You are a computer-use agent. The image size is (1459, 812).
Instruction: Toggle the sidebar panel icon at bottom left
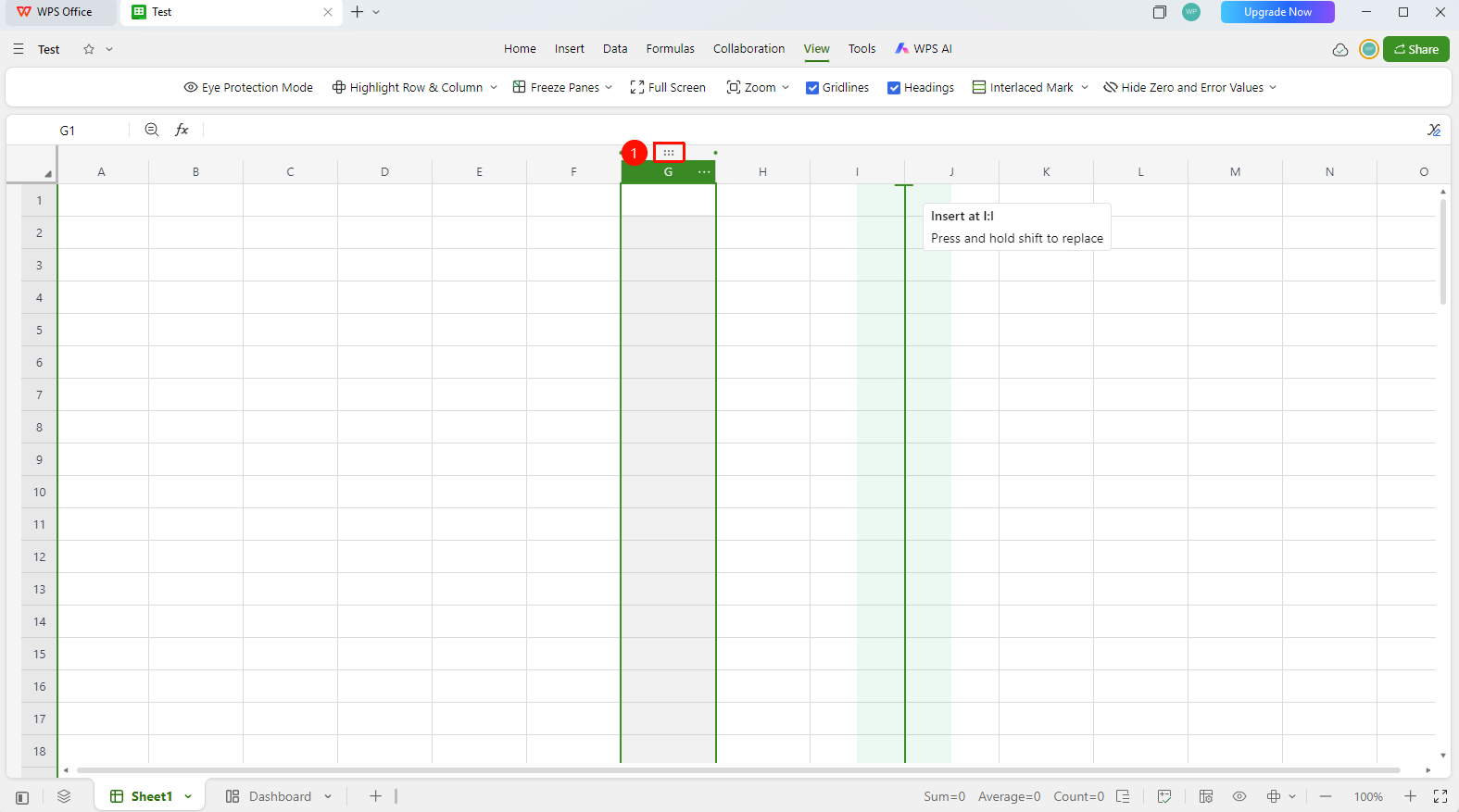(22, 797)
